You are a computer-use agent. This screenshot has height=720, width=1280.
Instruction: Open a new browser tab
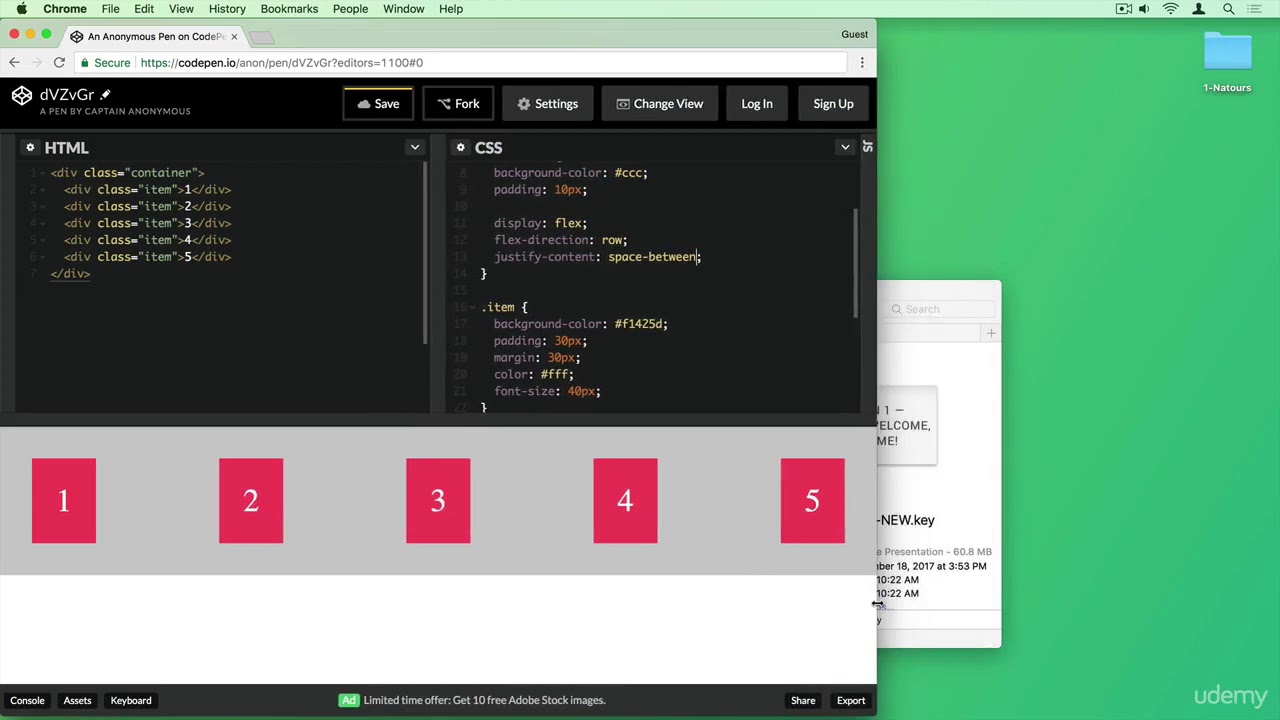tap(261, 37)
